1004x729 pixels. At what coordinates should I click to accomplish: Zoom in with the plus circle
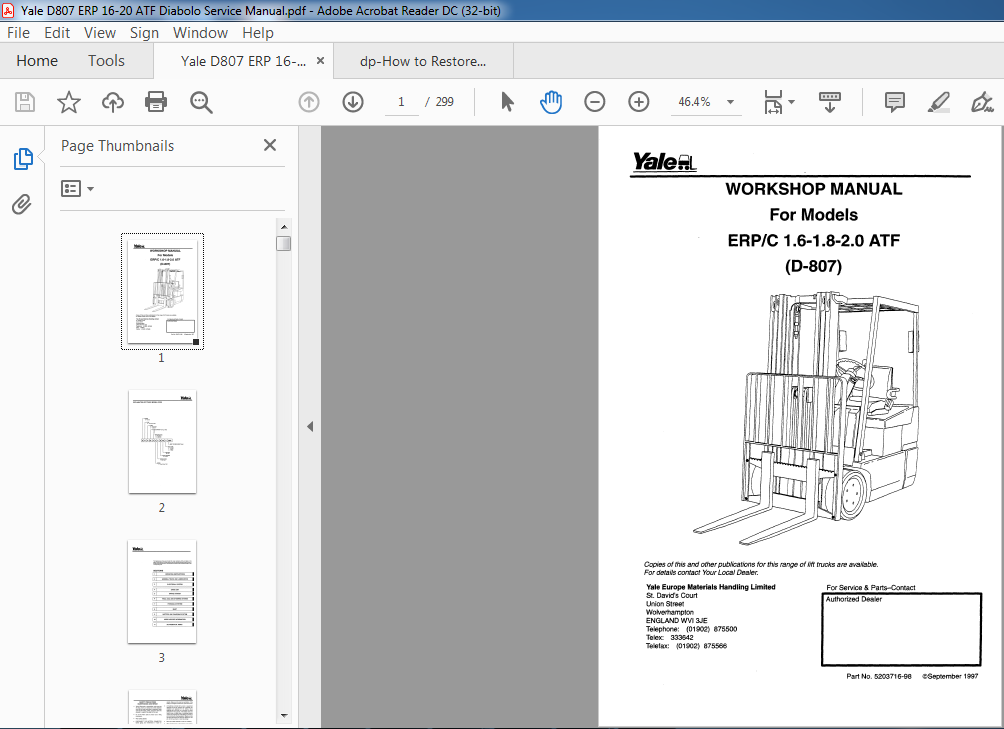coord(638,102)
